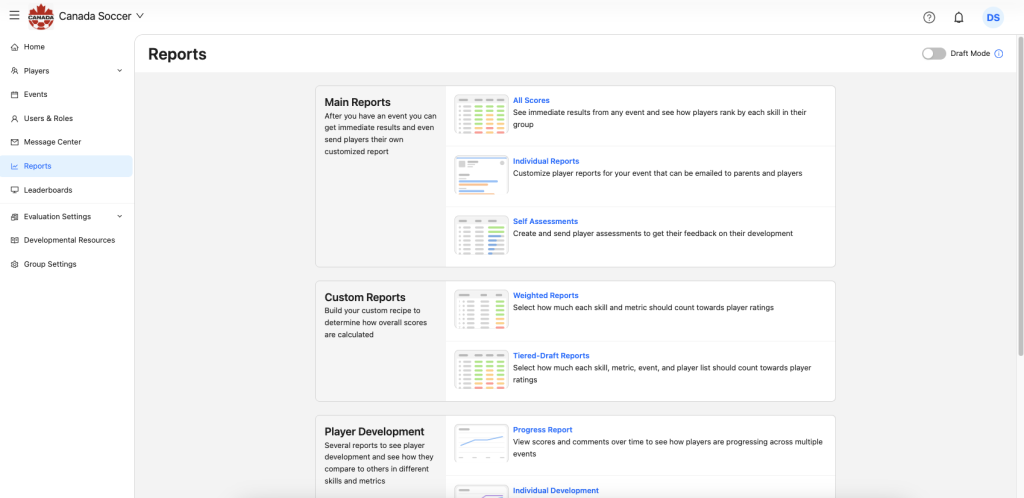The height and width of the screenshot is (498, 1024).
Task: Open the All Scores report link
Action: (x=531, y=101)
